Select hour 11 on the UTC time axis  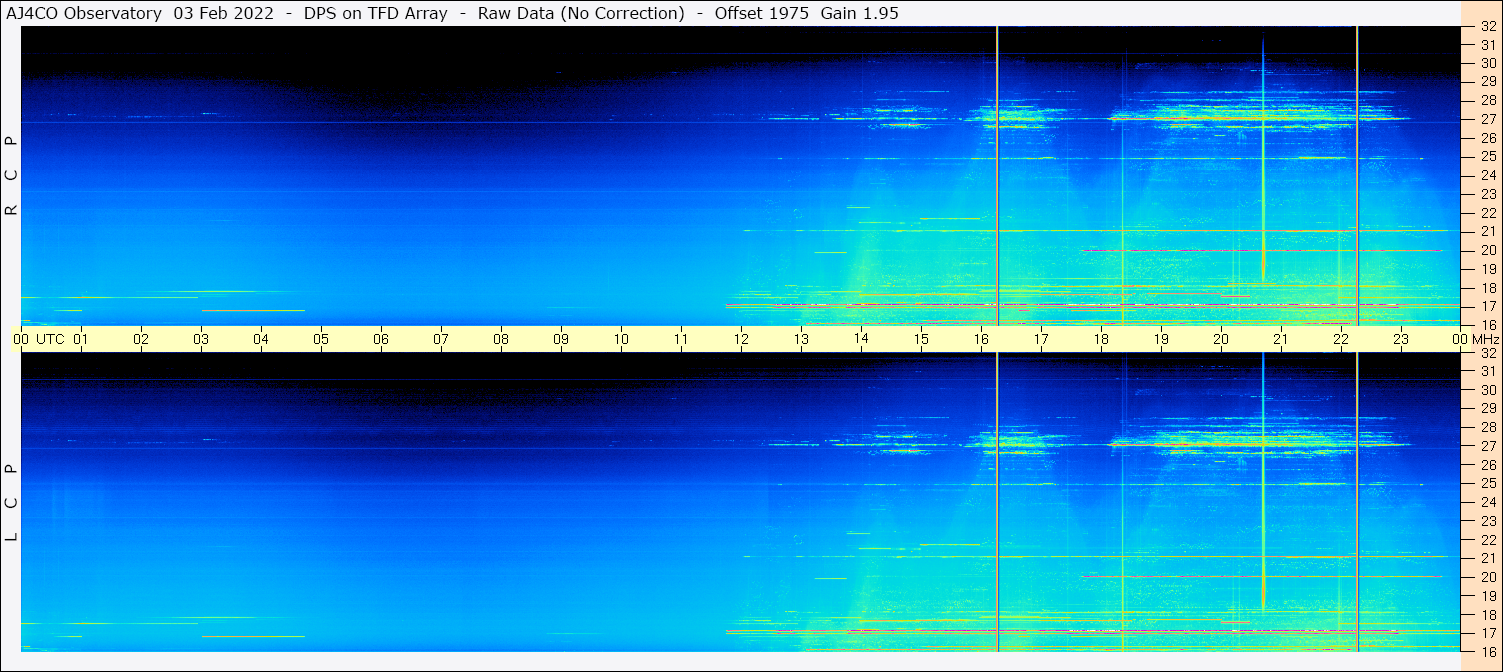(x=681, y=339)
